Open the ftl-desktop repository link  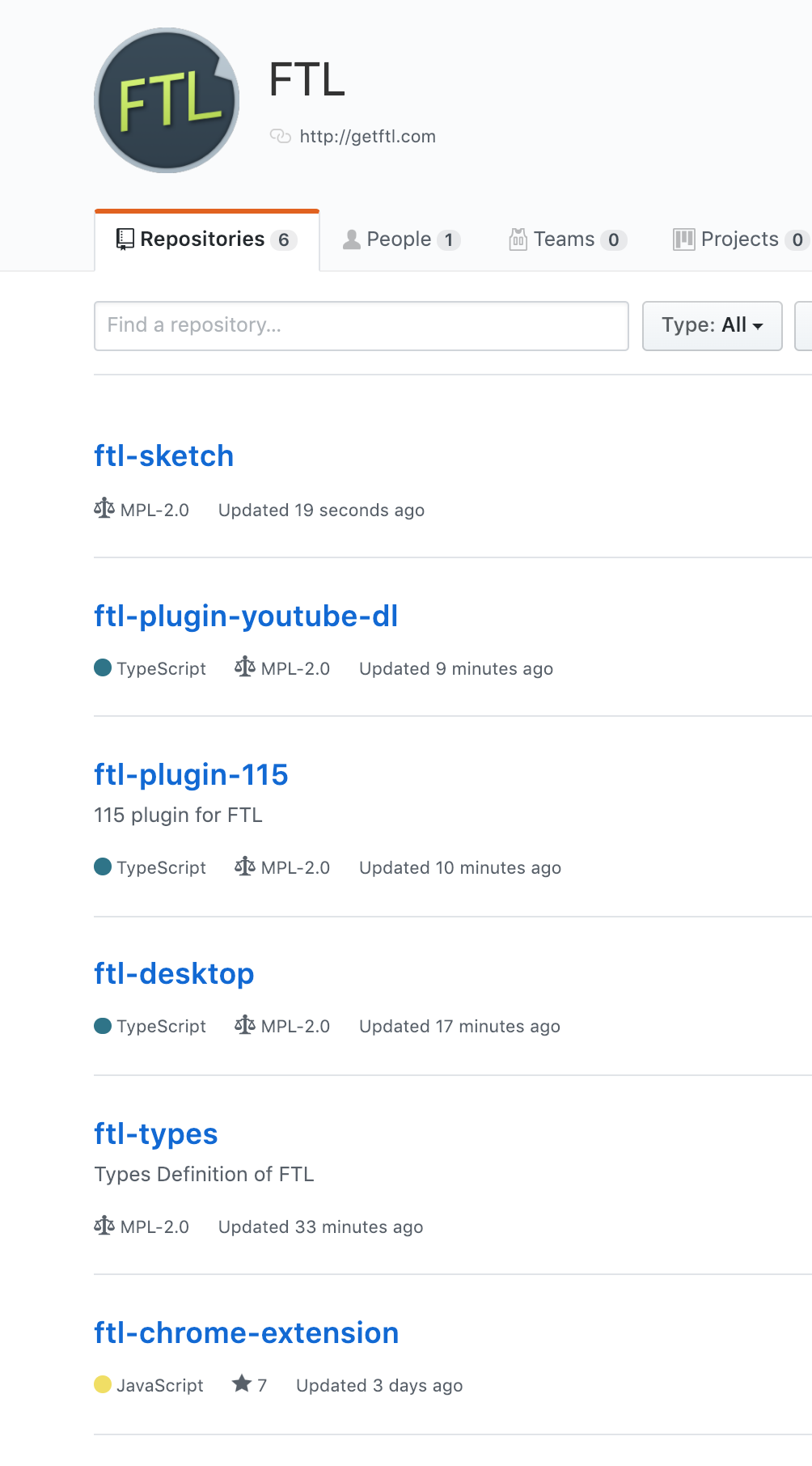click(x=174, y=974)
